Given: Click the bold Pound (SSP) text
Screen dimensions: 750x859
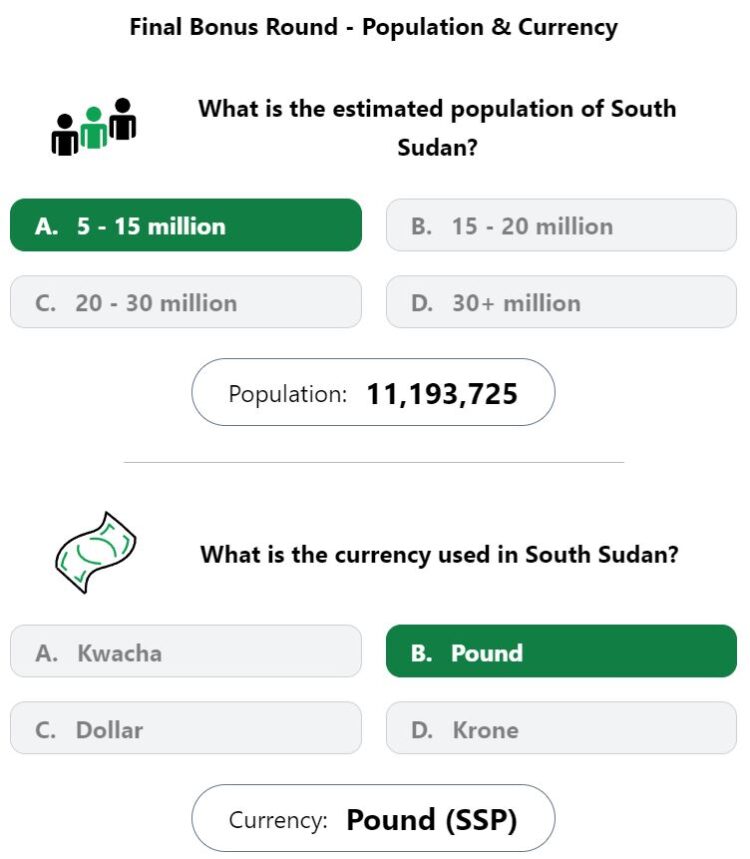Looking at the screenshot, I should 432,820.
